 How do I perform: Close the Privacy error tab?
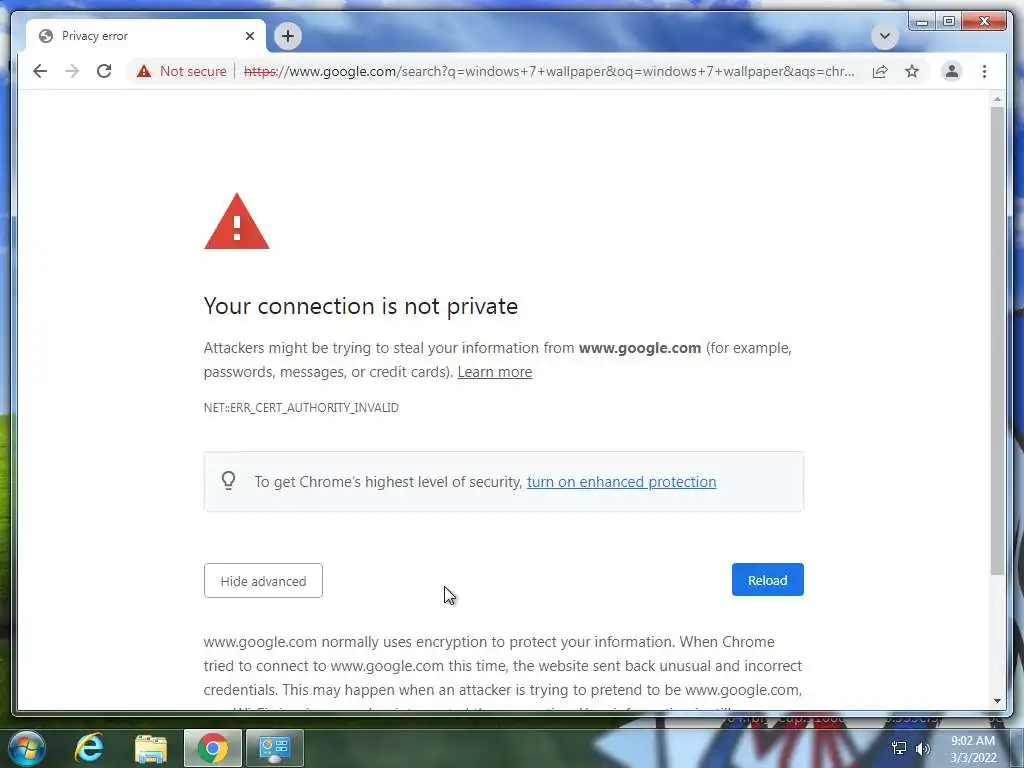click(x=249, y=36)
